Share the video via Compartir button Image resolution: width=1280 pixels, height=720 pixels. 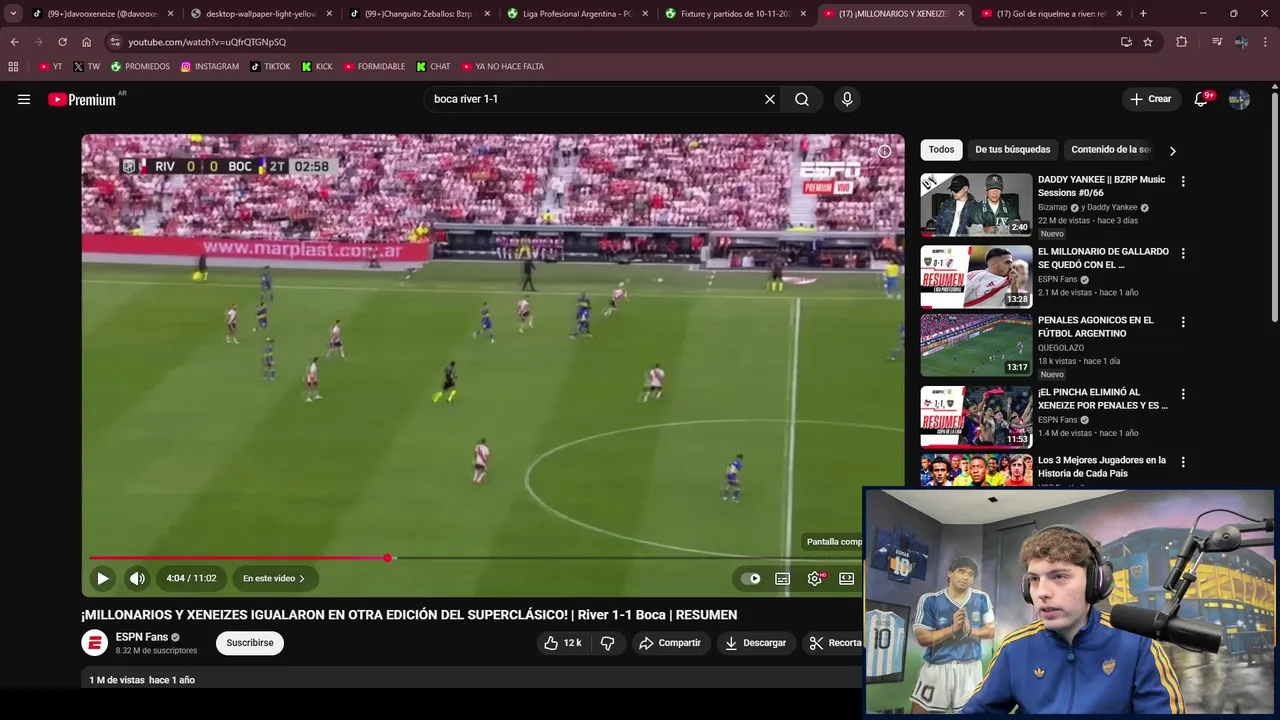click(x=670, y=643)
